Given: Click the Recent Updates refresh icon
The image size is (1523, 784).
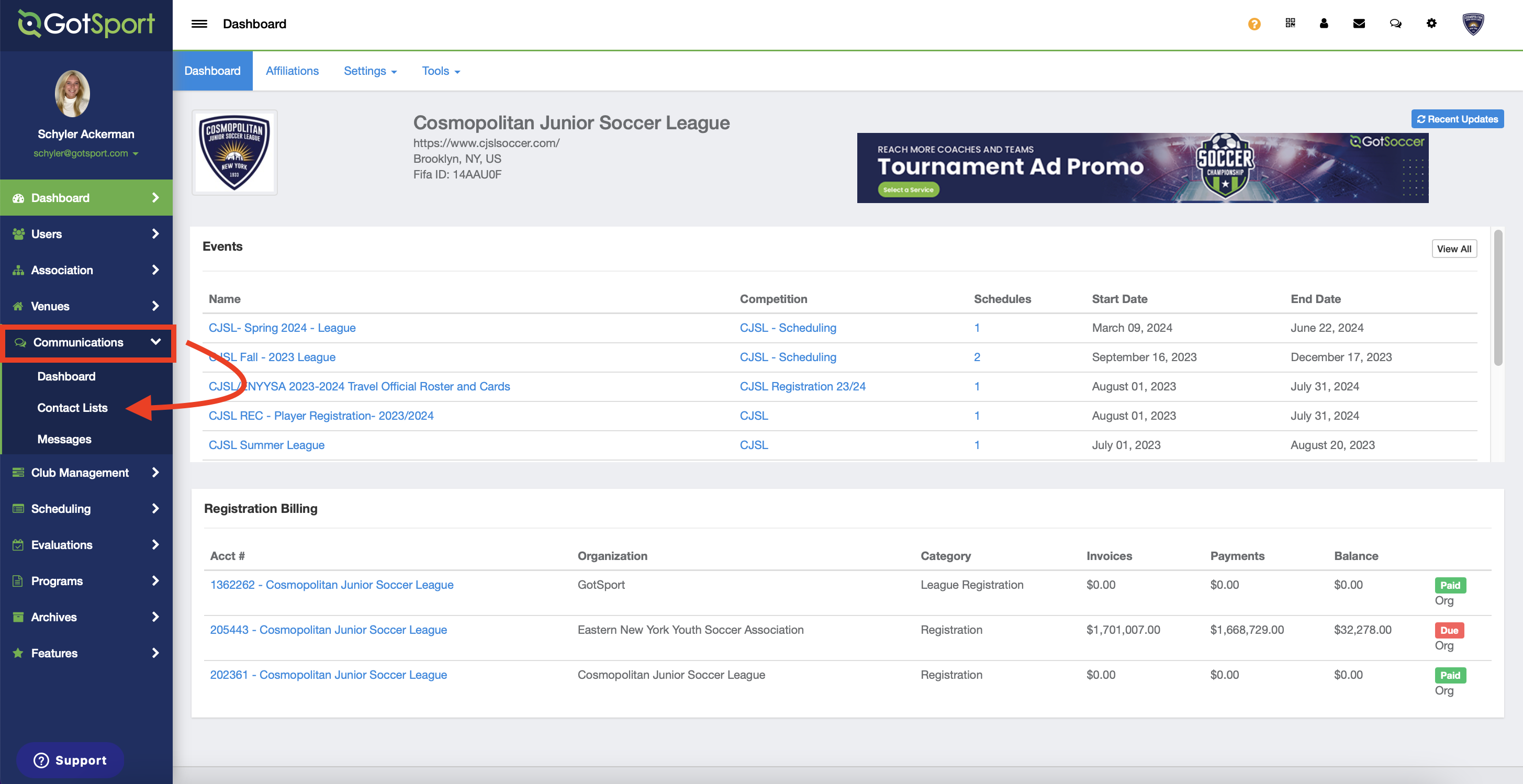Looking at the screenshot, I should tap(1421, 119).
